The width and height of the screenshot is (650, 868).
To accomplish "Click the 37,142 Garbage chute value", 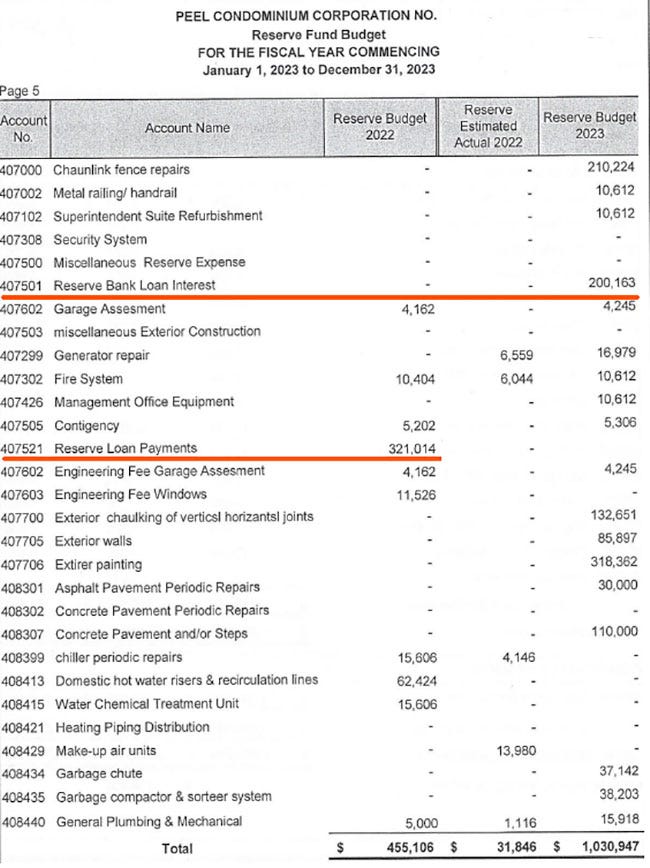I will pos(619,771).
